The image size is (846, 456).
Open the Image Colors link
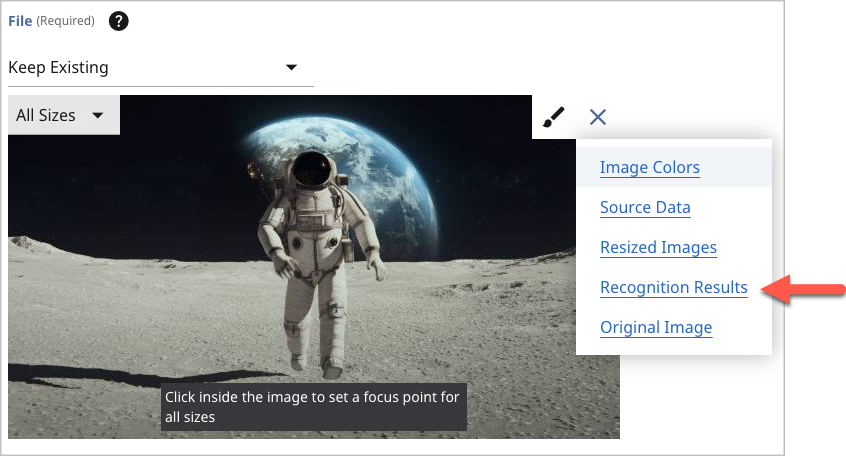point(650,167)
